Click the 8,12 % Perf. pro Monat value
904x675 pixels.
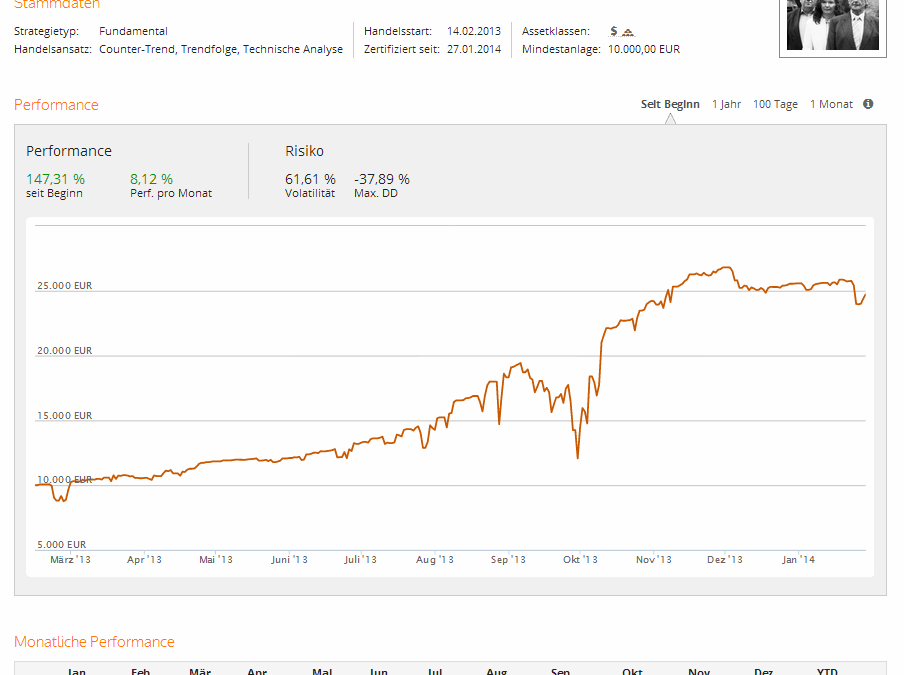coord(151,179)
